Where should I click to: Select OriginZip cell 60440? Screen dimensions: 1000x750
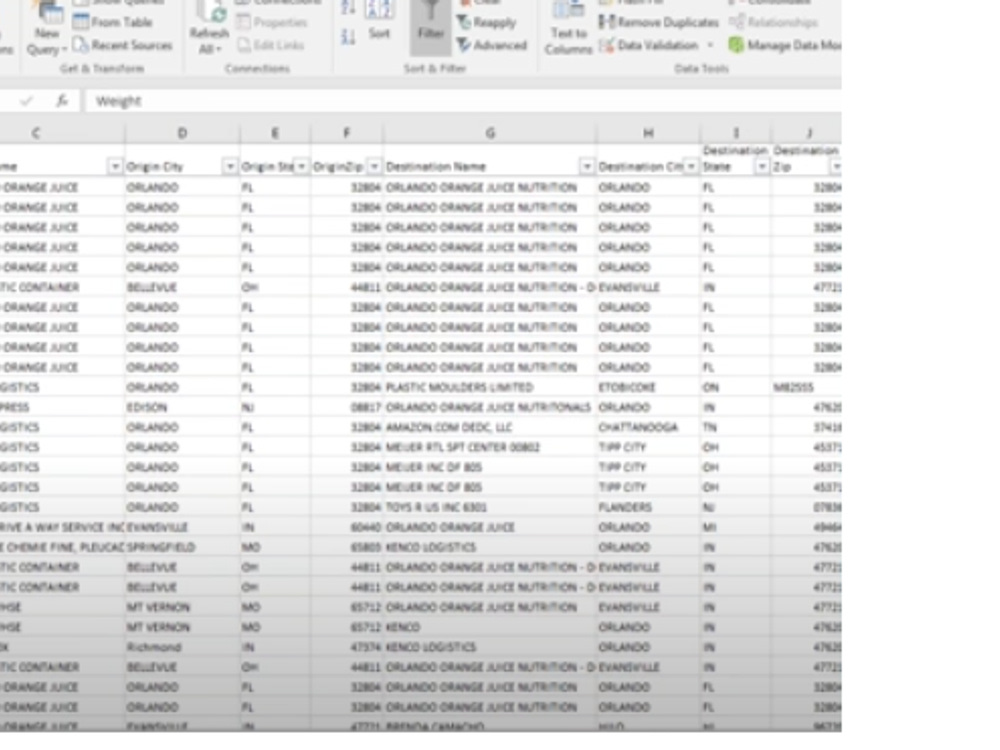pos(347,527)
